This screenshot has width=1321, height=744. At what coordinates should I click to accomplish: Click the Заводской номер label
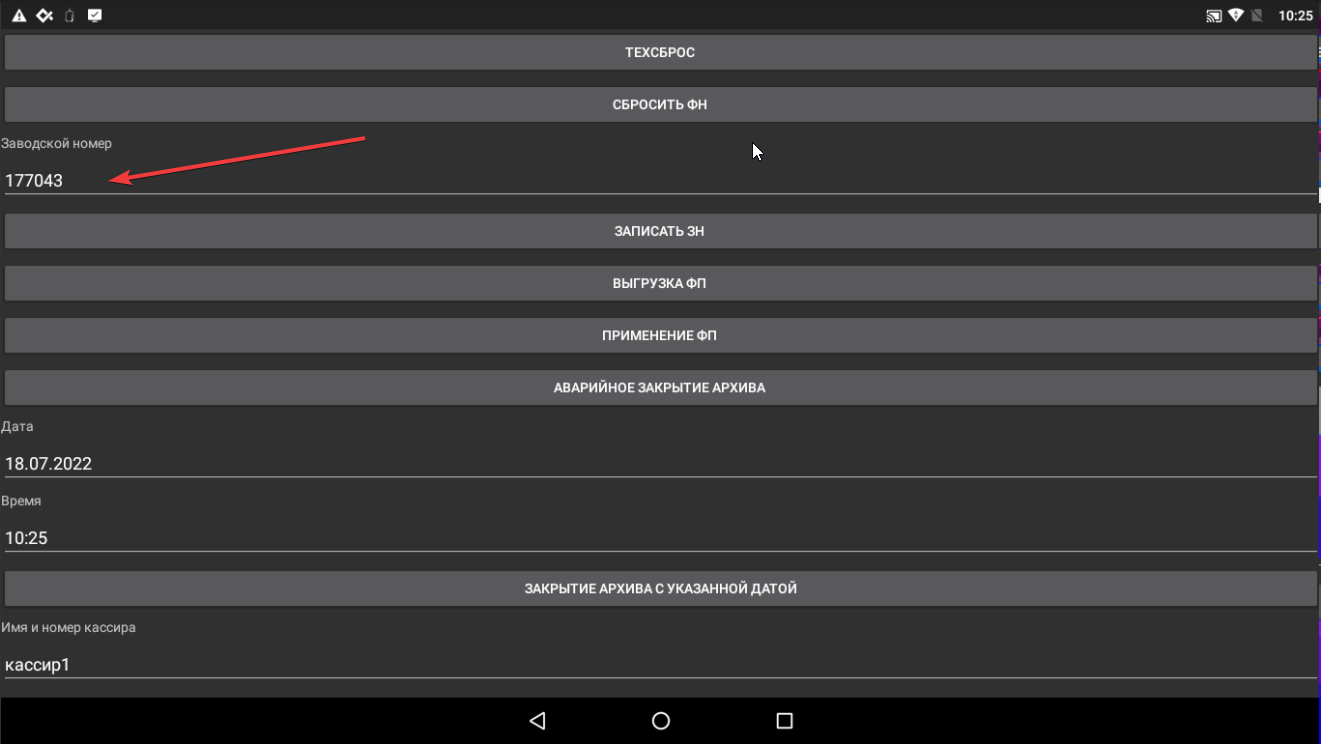point(57,144)
